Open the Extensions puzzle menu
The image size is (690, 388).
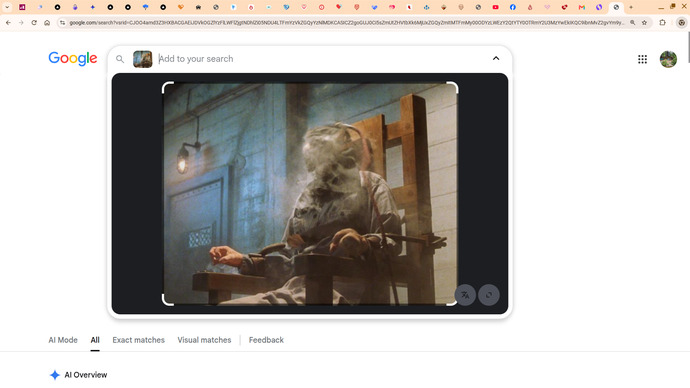(x=662, y=23)
